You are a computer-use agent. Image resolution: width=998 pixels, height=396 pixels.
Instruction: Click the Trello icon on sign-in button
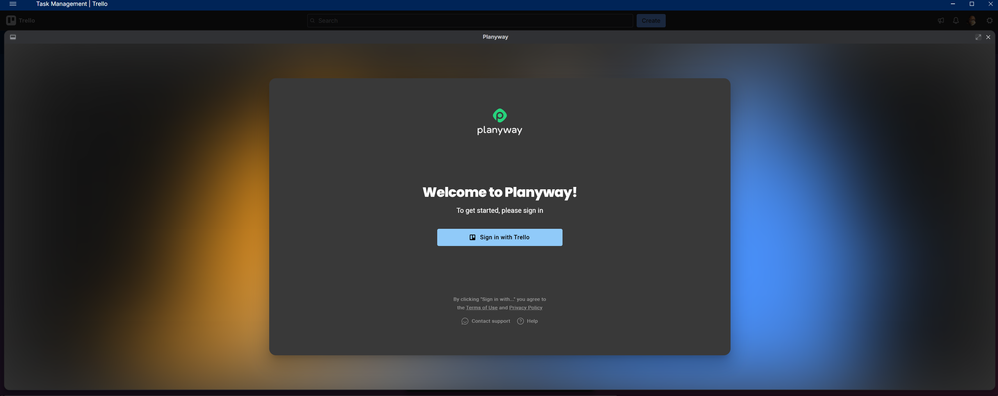[x=472, y=237]
